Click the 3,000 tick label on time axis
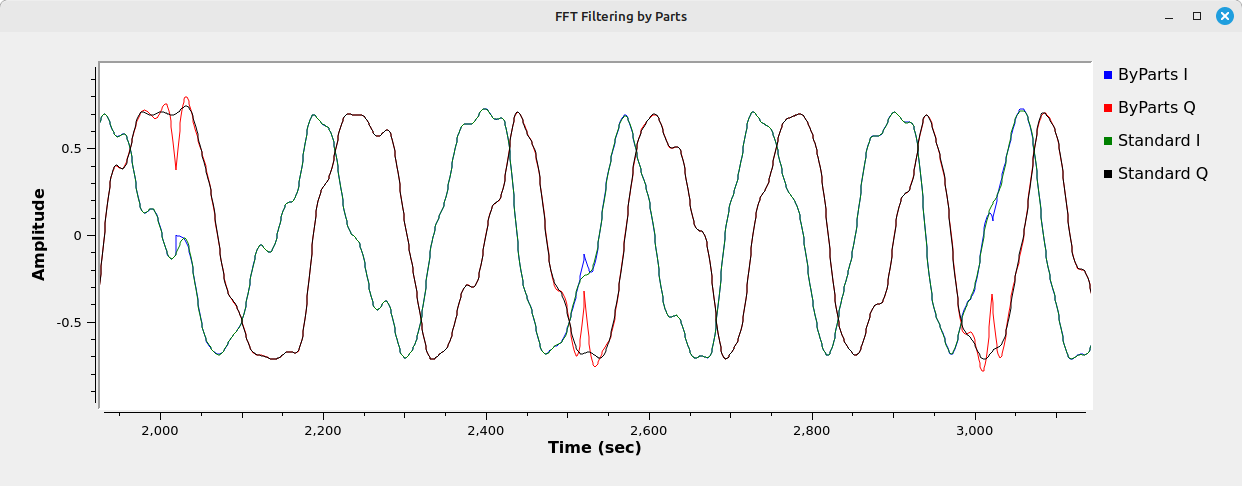 [974, 431]
